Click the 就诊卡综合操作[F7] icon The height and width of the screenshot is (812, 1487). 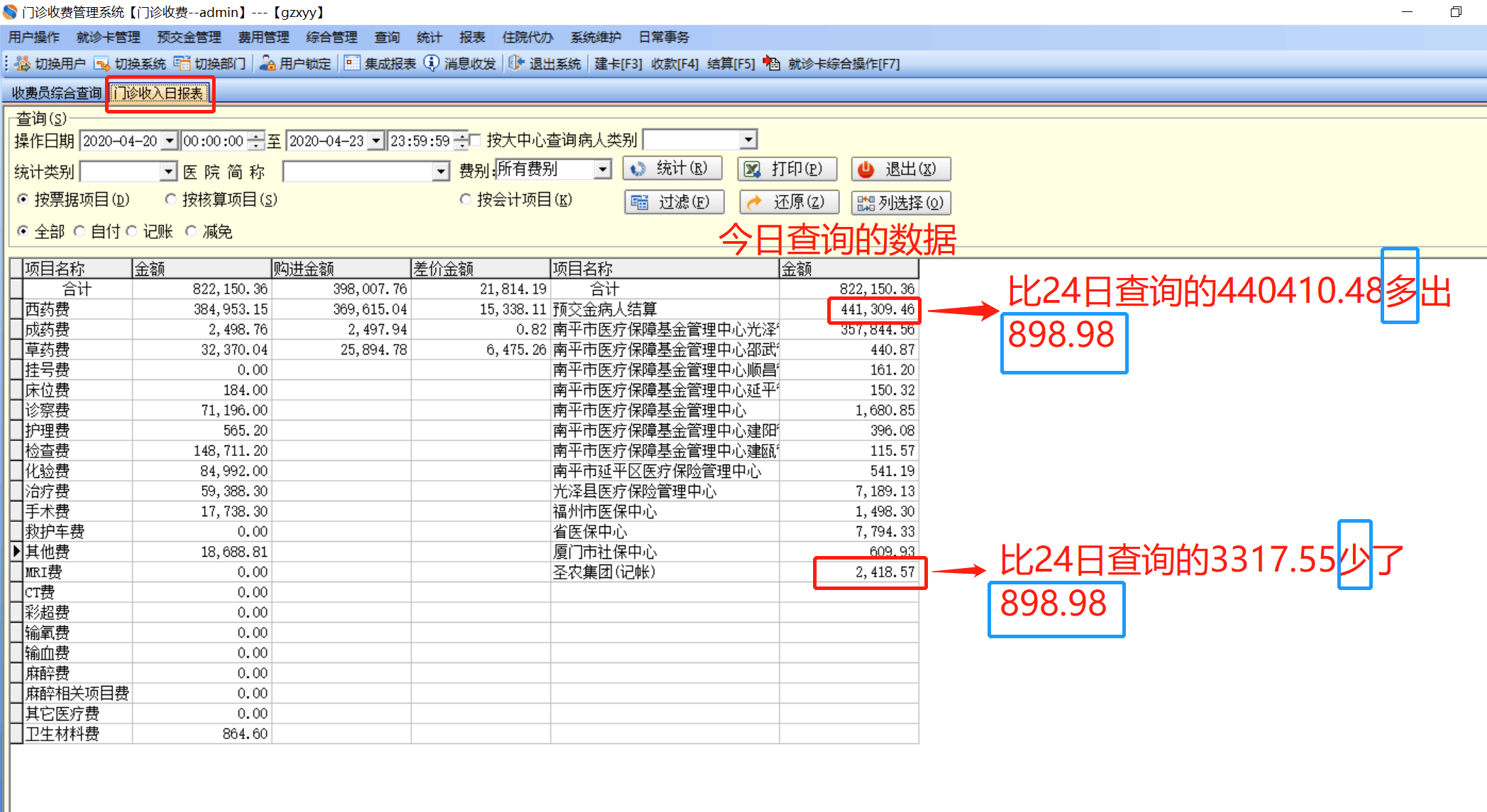point(772,64)
